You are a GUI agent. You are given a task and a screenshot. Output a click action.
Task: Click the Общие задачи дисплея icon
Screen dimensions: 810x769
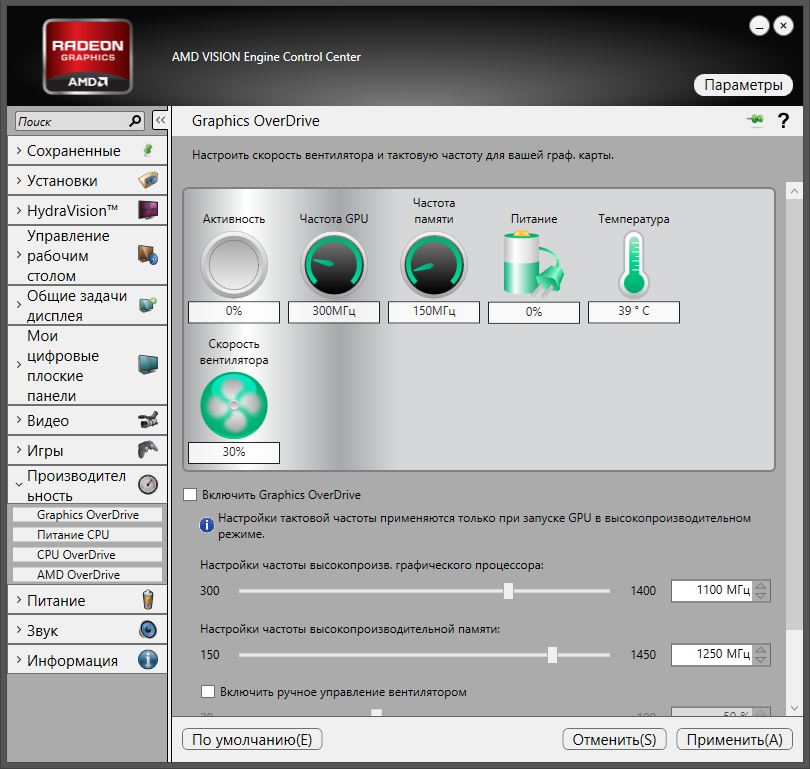pos(148,305)
